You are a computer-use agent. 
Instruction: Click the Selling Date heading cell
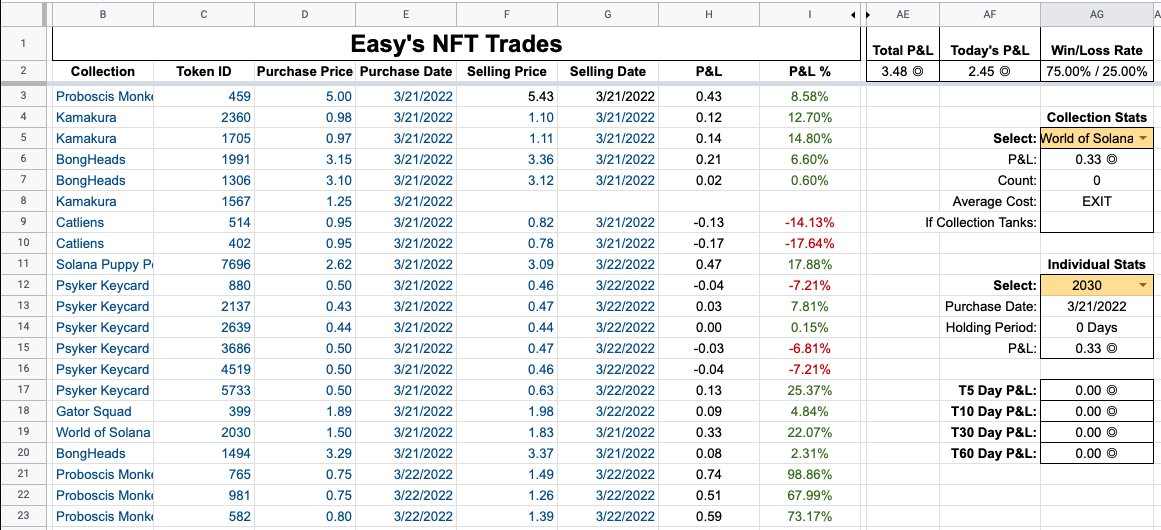click(x=608, y=72)
